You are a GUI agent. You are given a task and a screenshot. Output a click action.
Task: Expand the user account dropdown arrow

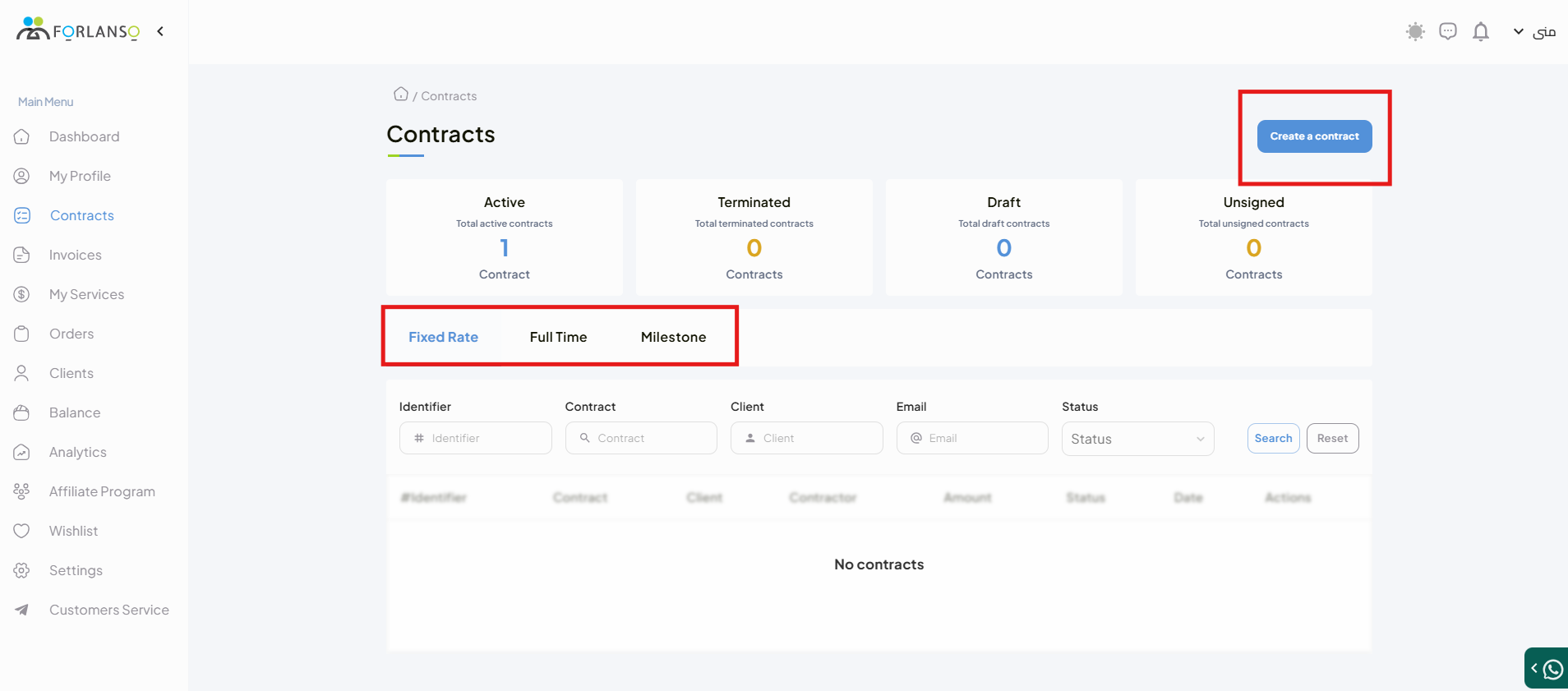point(1518,32)
